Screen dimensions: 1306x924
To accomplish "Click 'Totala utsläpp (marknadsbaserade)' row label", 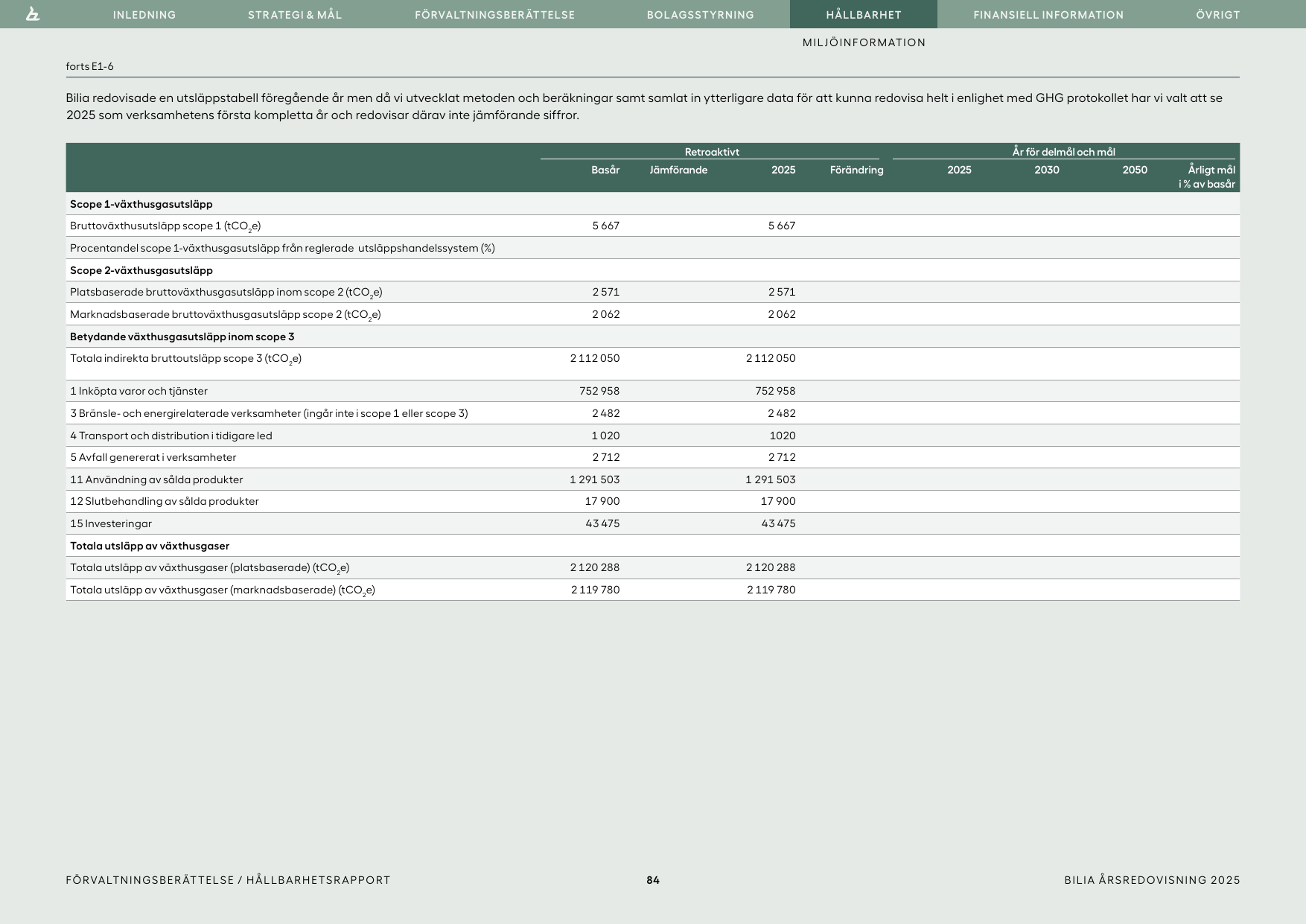I will pyautogui.click(x=223, y=590).
